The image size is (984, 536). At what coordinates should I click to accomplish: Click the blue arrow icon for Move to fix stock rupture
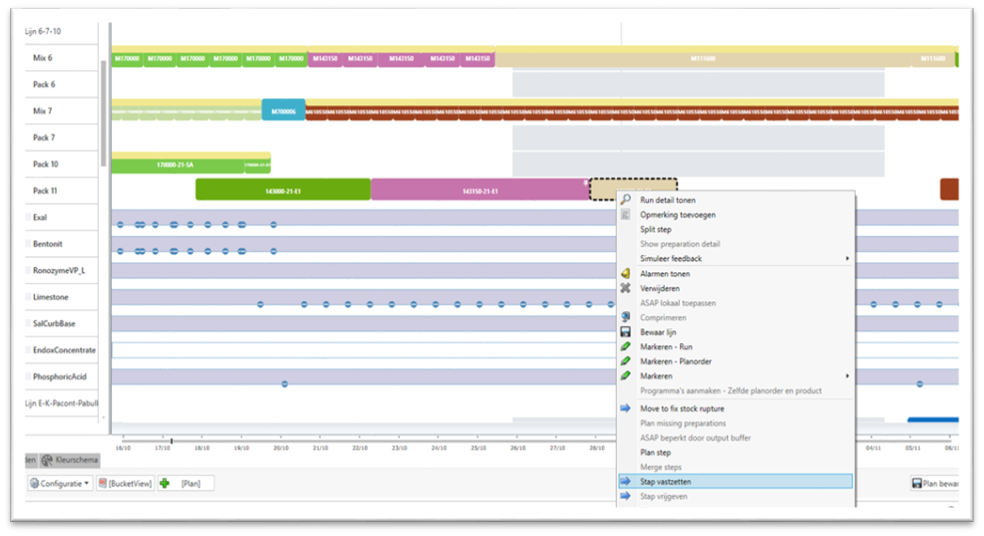[x=626, y=408]
